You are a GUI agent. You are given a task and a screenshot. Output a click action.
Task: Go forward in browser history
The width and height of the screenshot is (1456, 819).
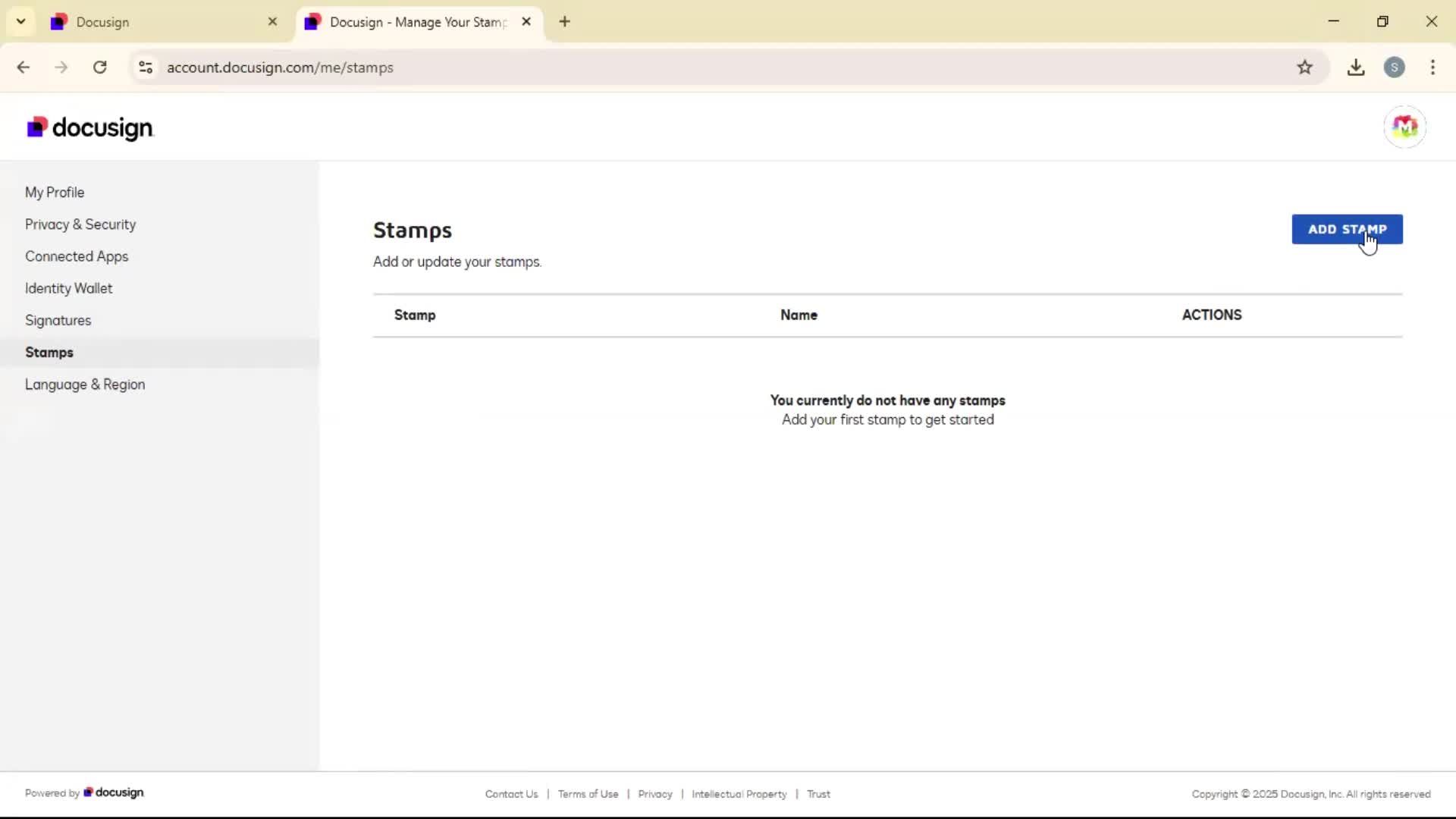pyautogui.click(x=61, y=67)
